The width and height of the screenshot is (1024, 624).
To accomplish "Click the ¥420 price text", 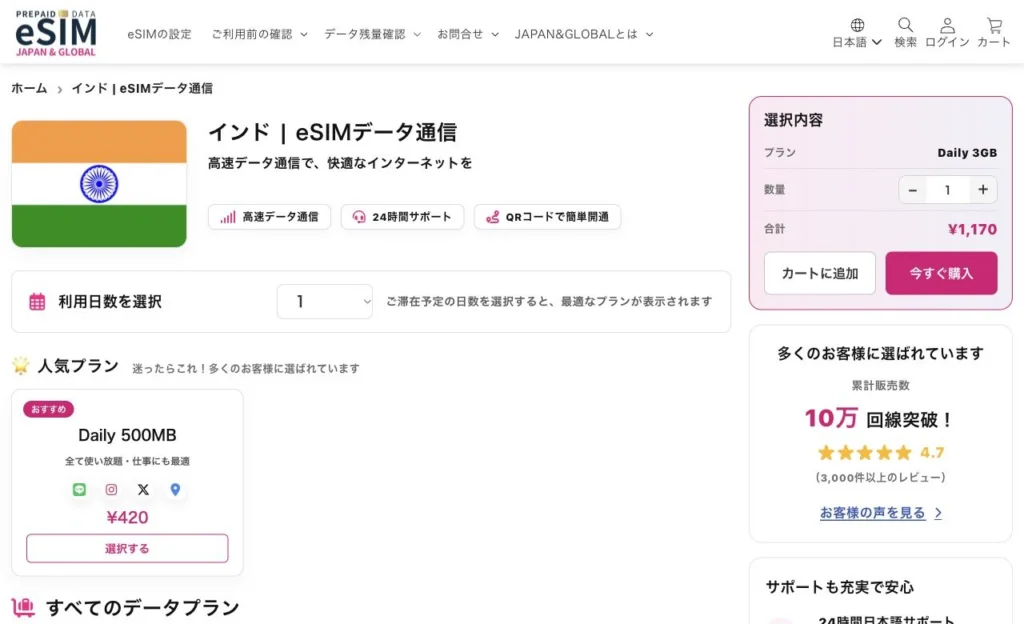I will (127, 518).
